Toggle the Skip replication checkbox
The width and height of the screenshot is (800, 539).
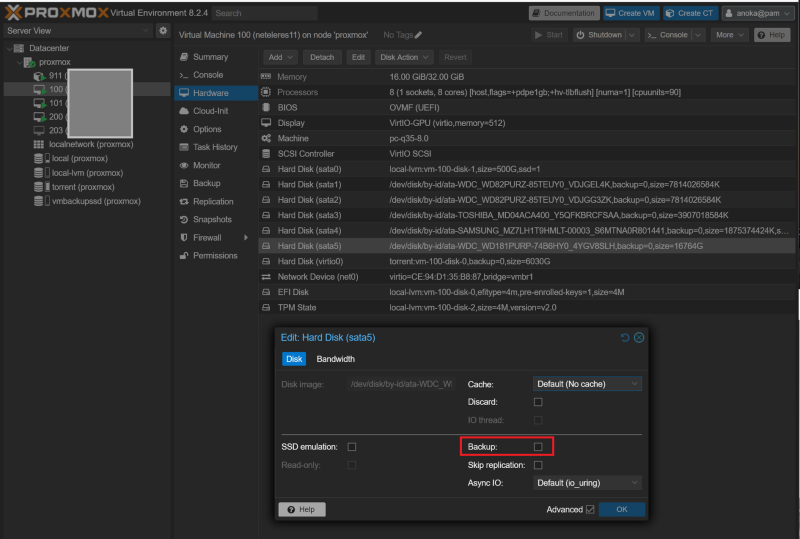538,465
